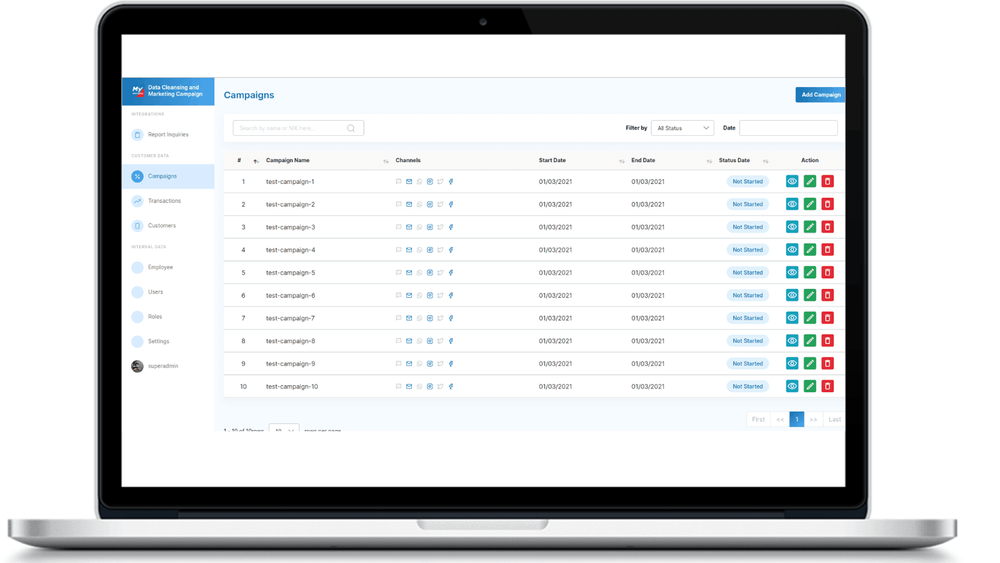Image resolution: width=1000 pixels, height=563 pixels.
Task: Edit test-campaign-10 with the pencil icon
Action: click(x=809, y=386)
